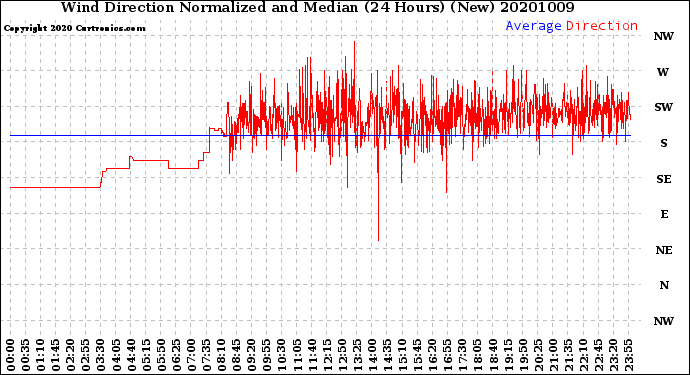Click the 'E' axis label
The image size is (690, 375).
coord(664,214)
